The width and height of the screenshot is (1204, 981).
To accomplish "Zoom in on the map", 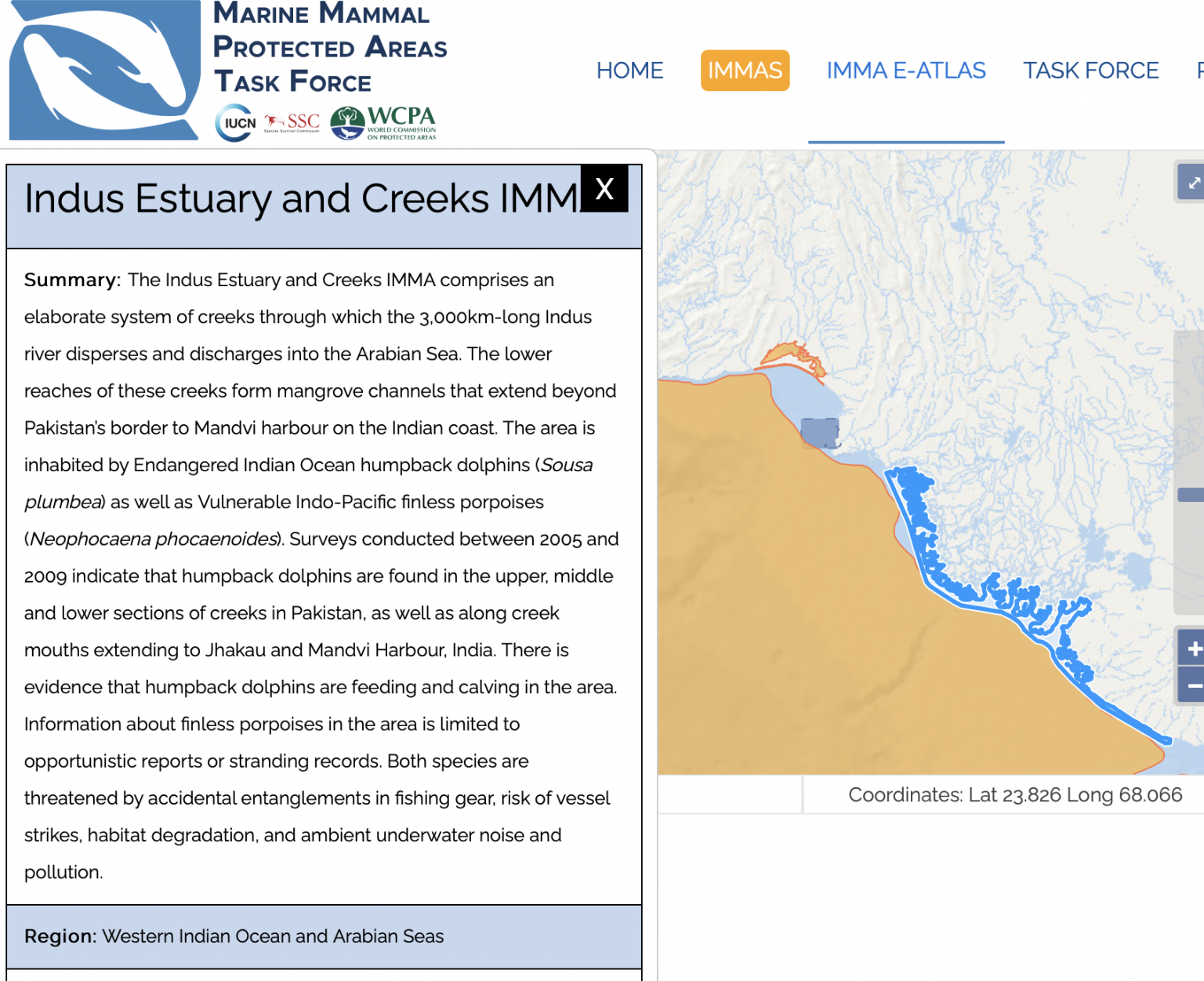I will tap(1193, 649).
